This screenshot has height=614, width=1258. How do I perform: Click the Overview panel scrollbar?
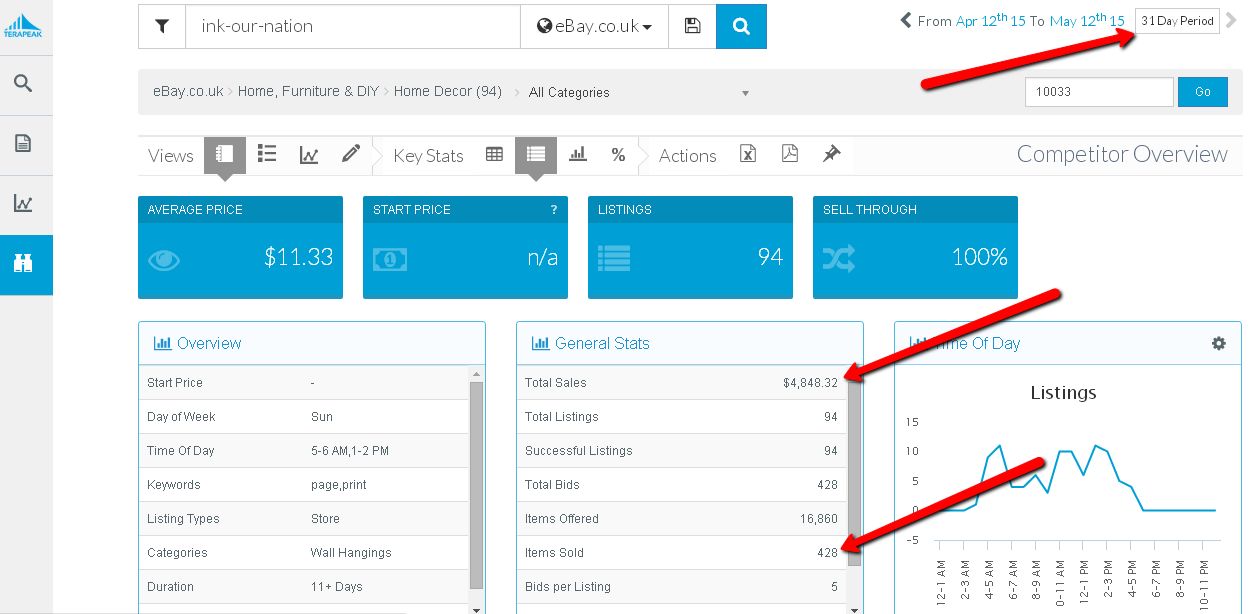(476, 485)
